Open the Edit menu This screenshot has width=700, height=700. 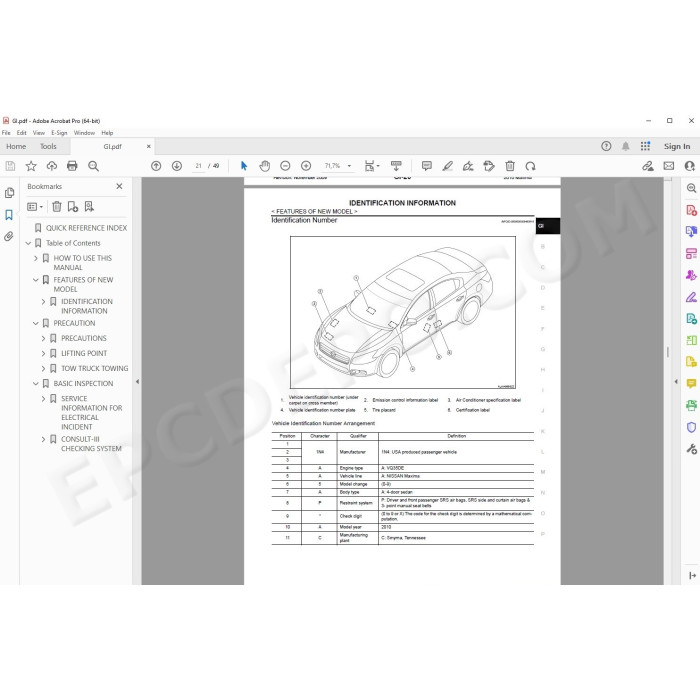click(21, 133)
